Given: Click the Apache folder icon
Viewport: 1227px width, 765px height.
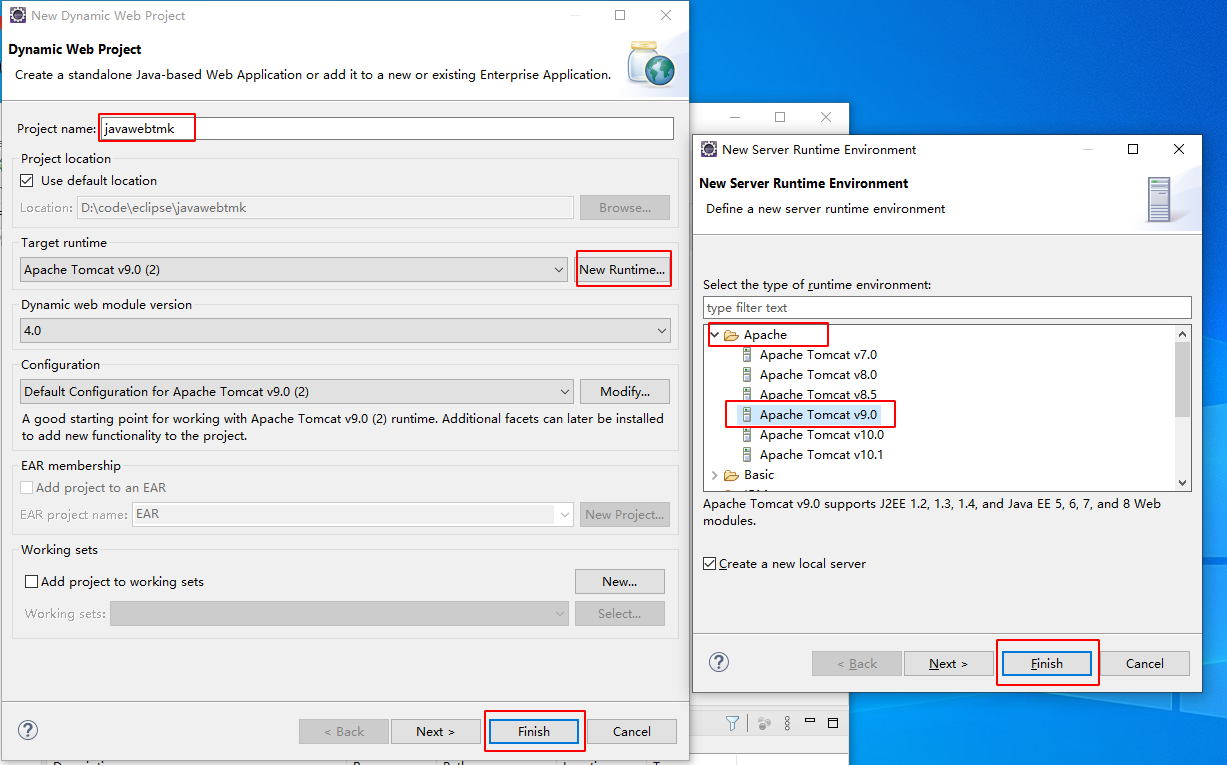Looking at the screenshot, I should tap(731, 335).
